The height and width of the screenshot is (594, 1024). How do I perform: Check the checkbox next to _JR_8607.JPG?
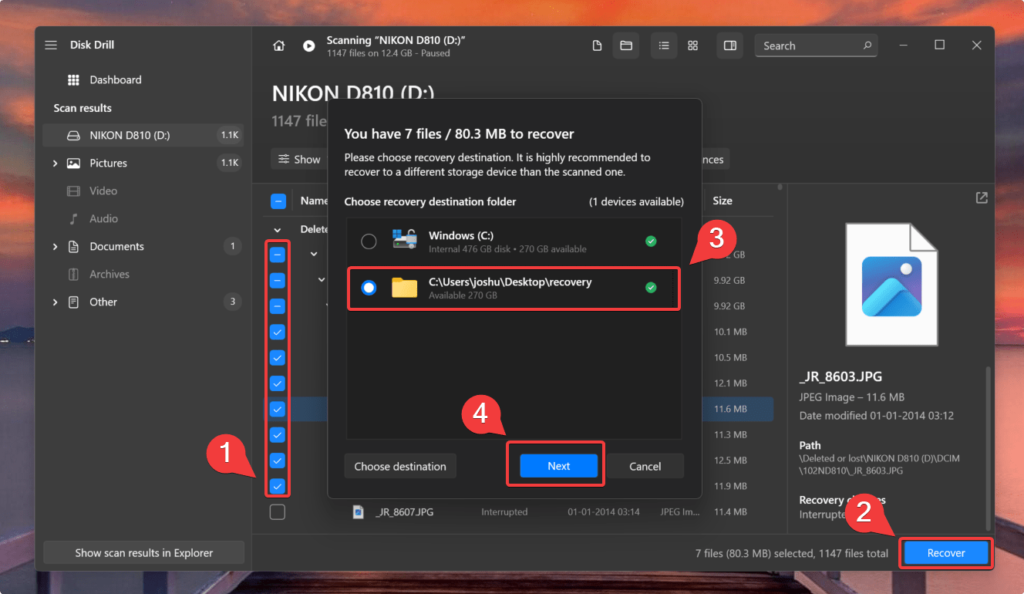(278, 511)
